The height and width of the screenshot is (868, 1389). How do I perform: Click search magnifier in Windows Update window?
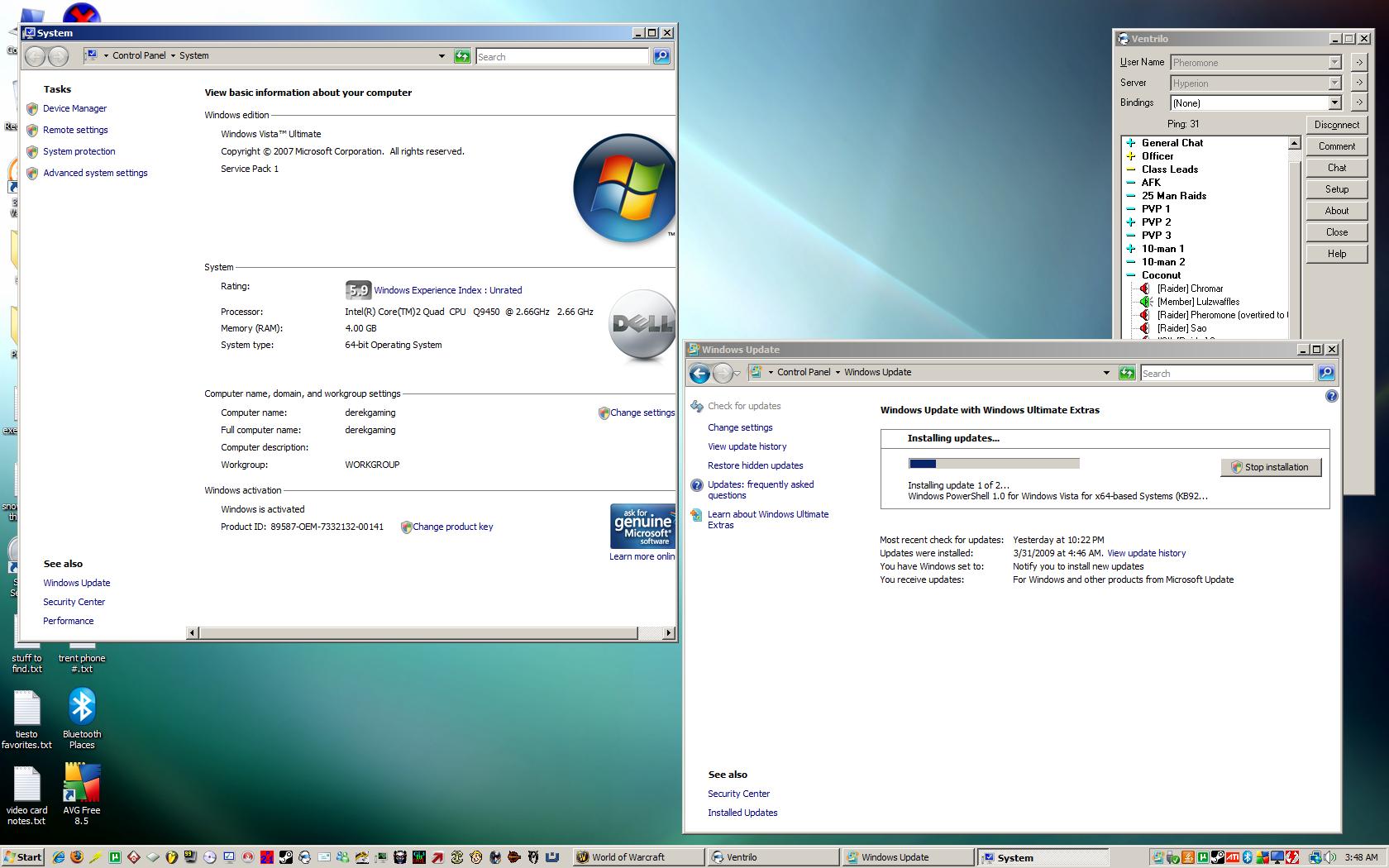(x=1326, y=373)
